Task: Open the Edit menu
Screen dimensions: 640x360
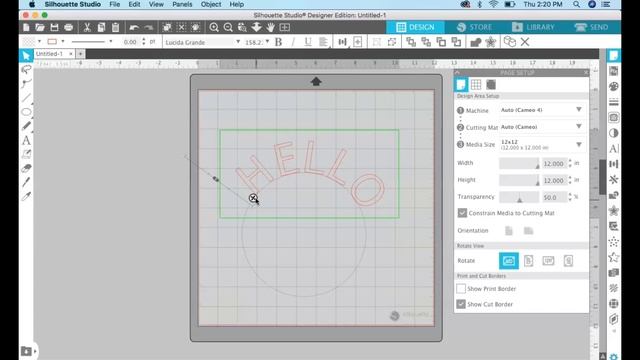Action: point(134,4)
